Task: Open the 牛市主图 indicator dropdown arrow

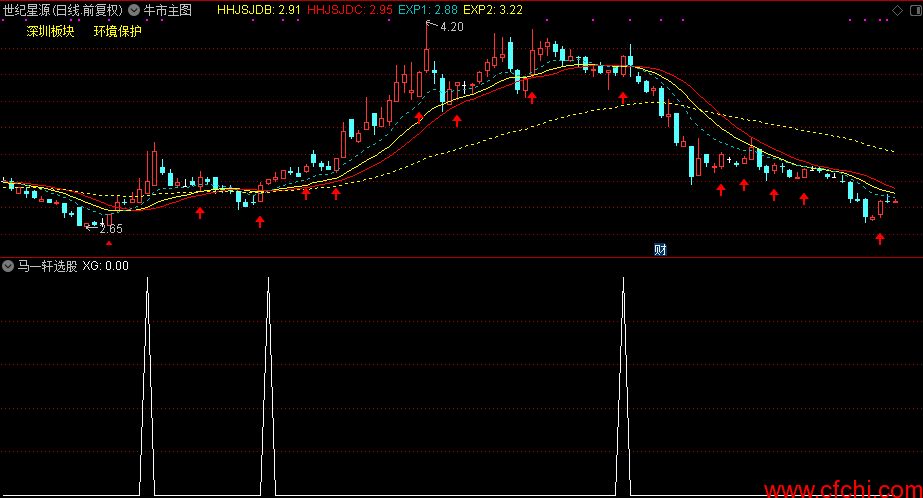Action: tap(134, 10)
